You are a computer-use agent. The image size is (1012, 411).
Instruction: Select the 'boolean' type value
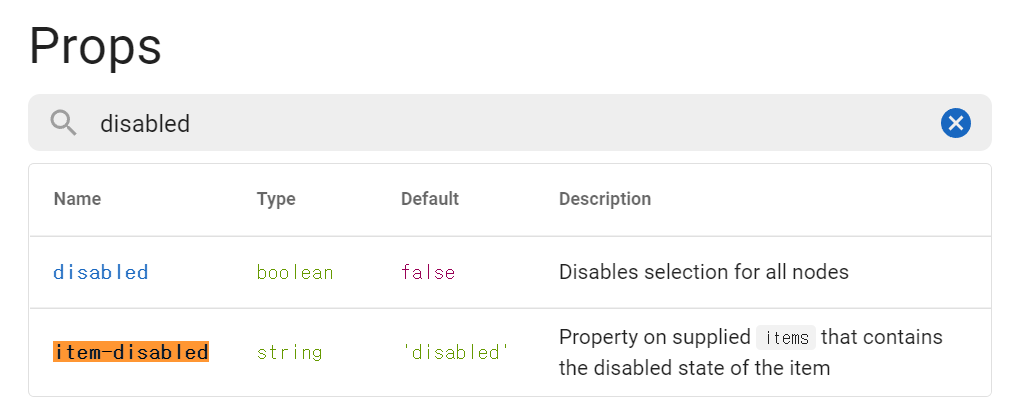[x=295, y=272]
